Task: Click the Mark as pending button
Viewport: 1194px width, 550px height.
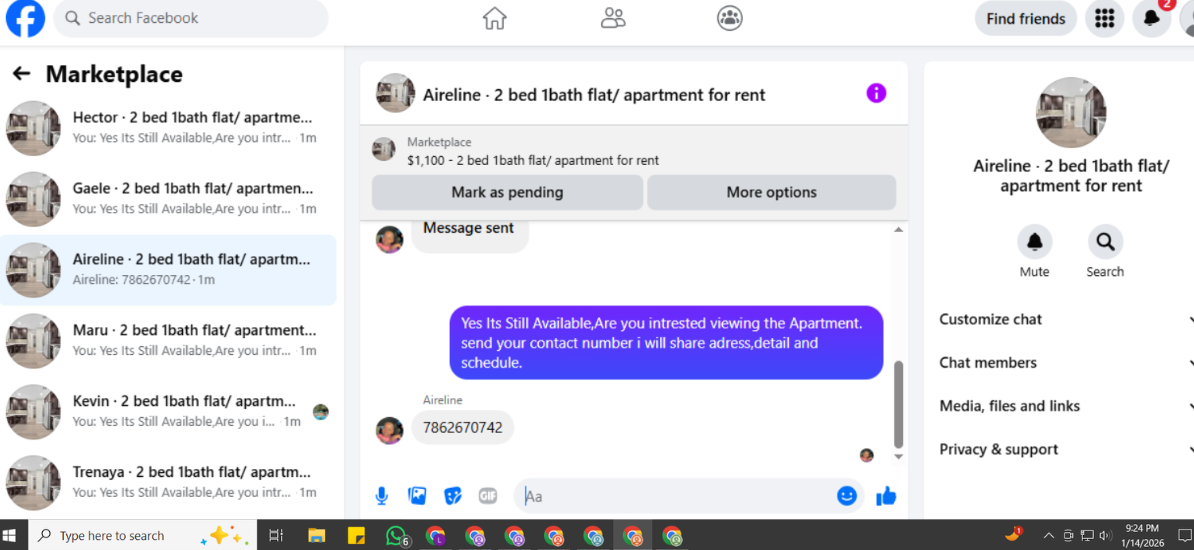Action: [507, 192]
